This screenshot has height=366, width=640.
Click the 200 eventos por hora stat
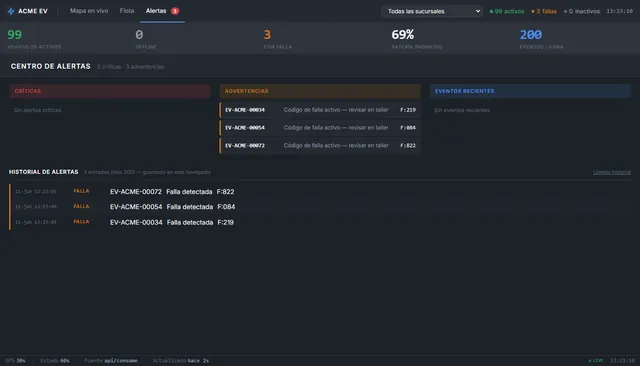click(x=541, y=39)
